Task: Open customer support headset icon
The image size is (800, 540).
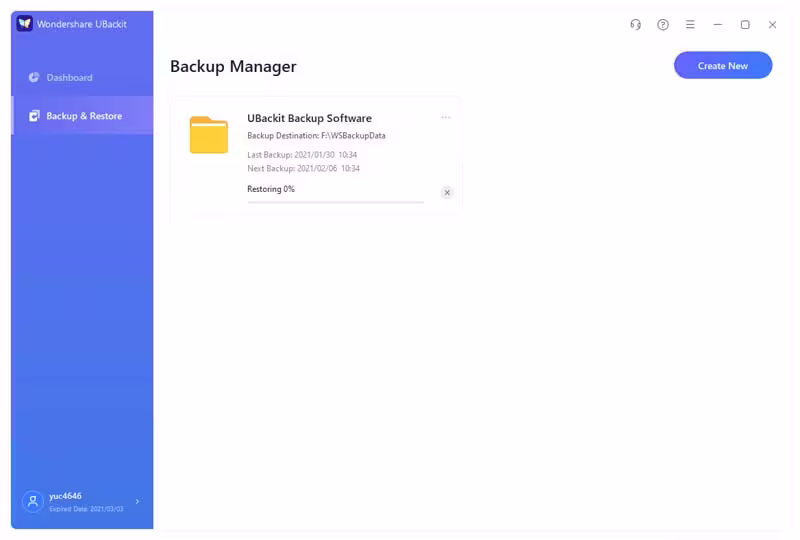Action: click(x=635, y=24)
